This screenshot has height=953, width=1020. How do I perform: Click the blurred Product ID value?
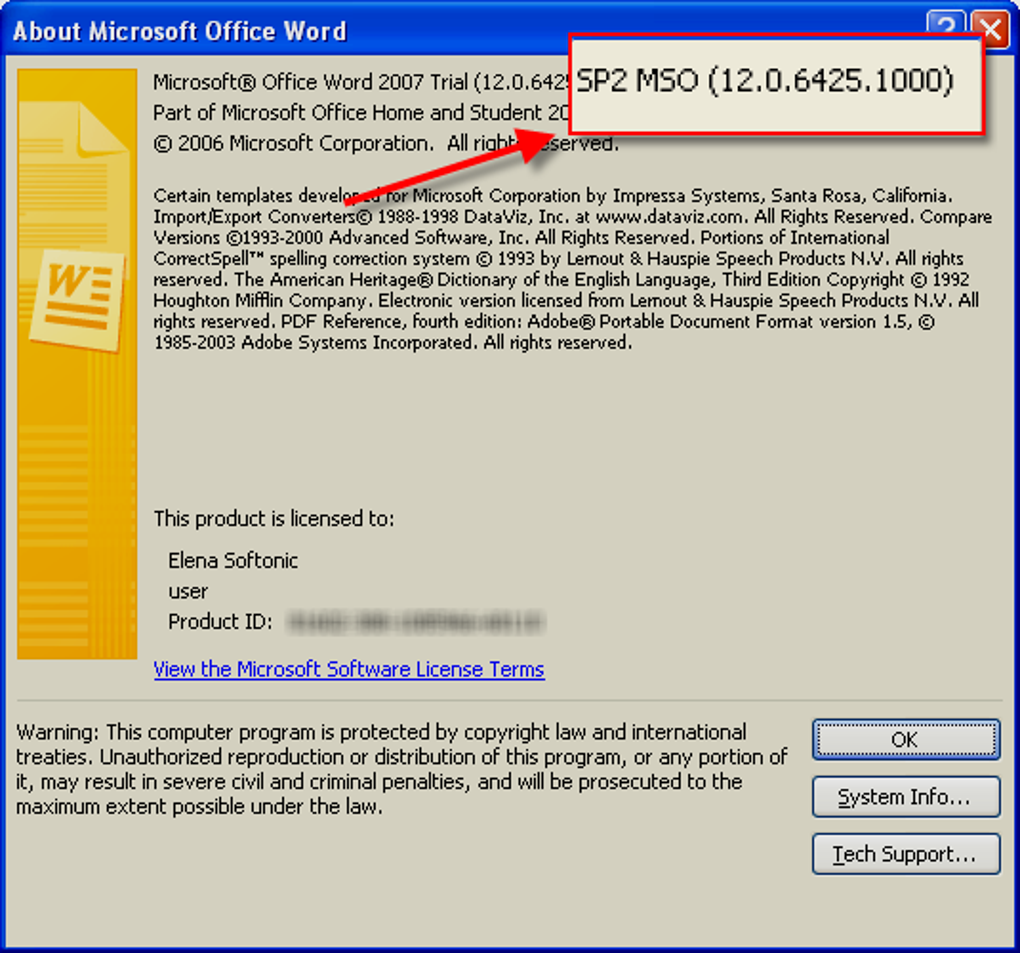point(415,622)
